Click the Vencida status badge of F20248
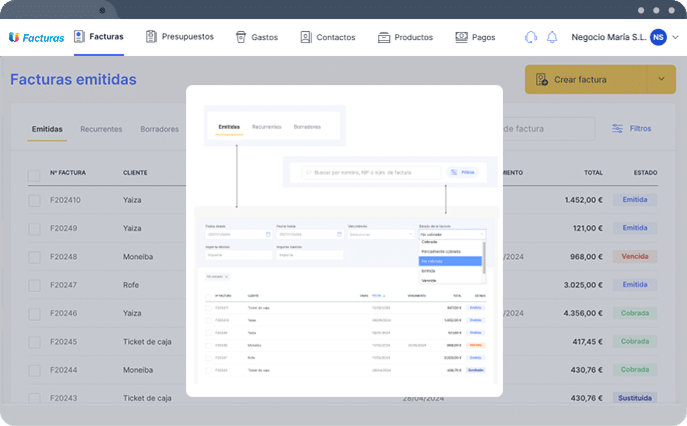This screenshot has height=426, width=687. [x=635, y=256]
